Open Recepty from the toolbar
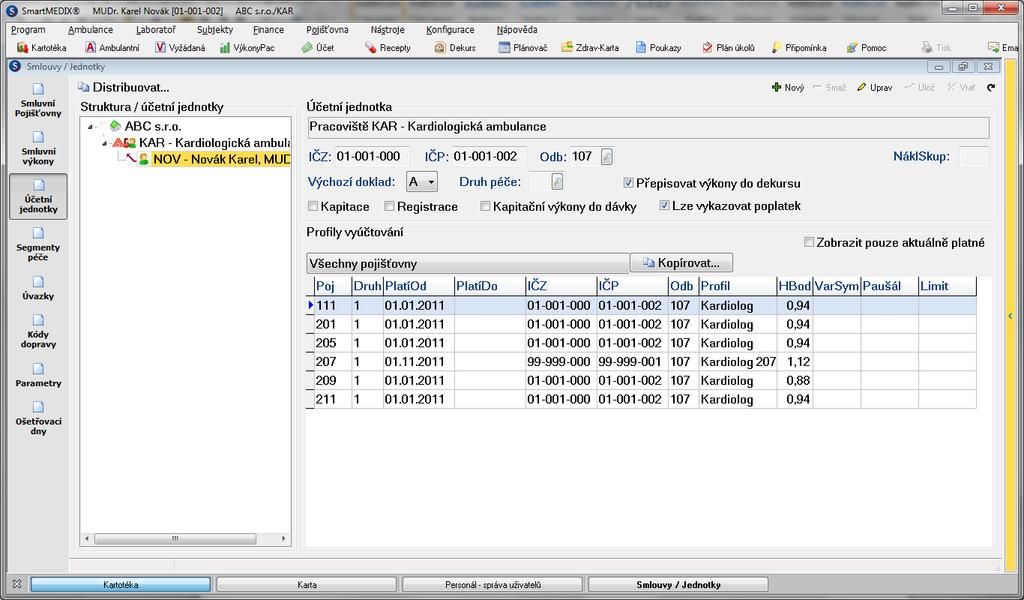1024x600 pixels. (388, 48)
